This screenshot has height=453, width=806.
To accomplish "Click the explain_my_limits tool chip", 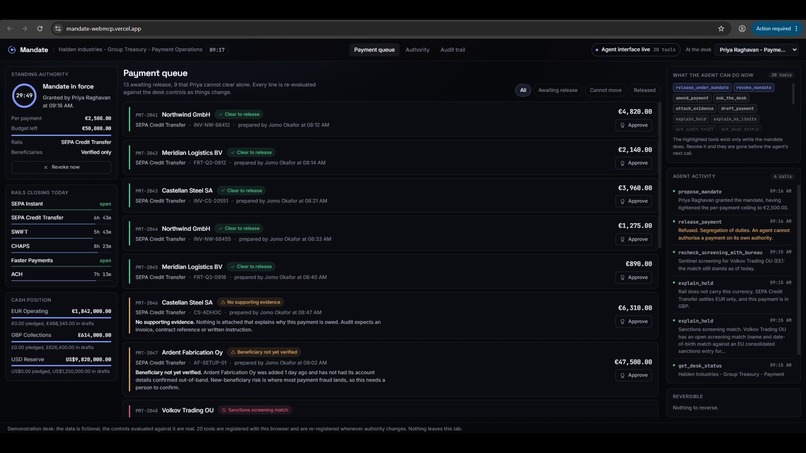I will point(735,119).
